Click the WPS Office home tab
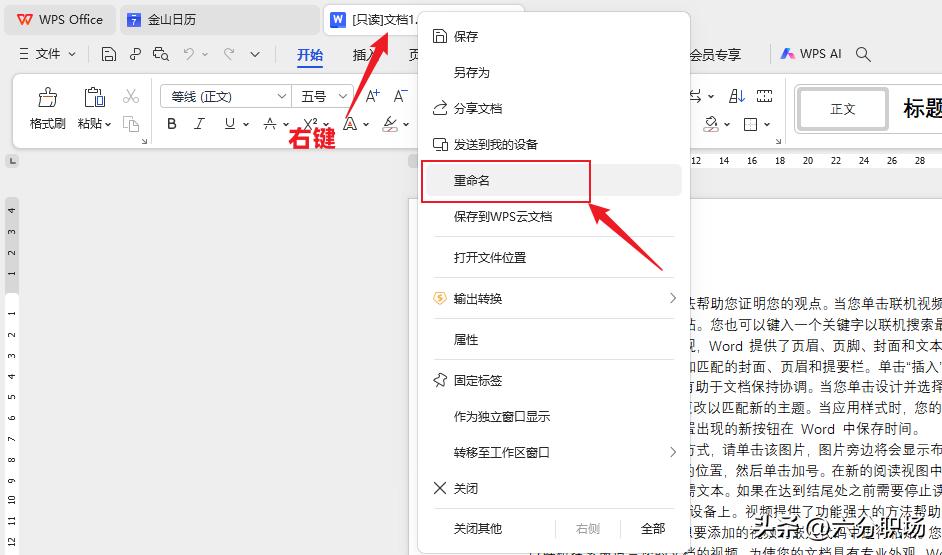The width and height of the screenshot is (942, 555). coord(59,20)
